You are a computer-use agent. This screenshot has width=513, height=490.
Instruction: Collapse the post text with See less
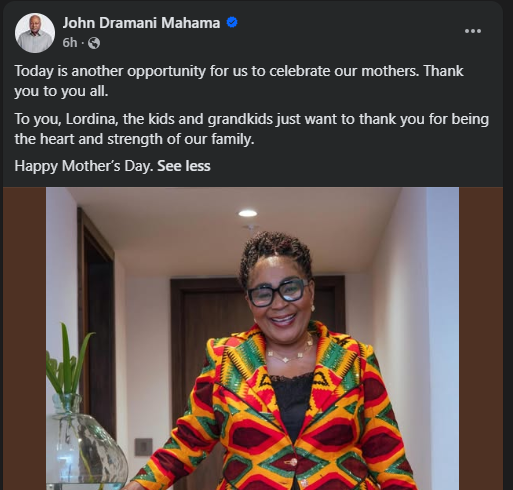(184, 166)
